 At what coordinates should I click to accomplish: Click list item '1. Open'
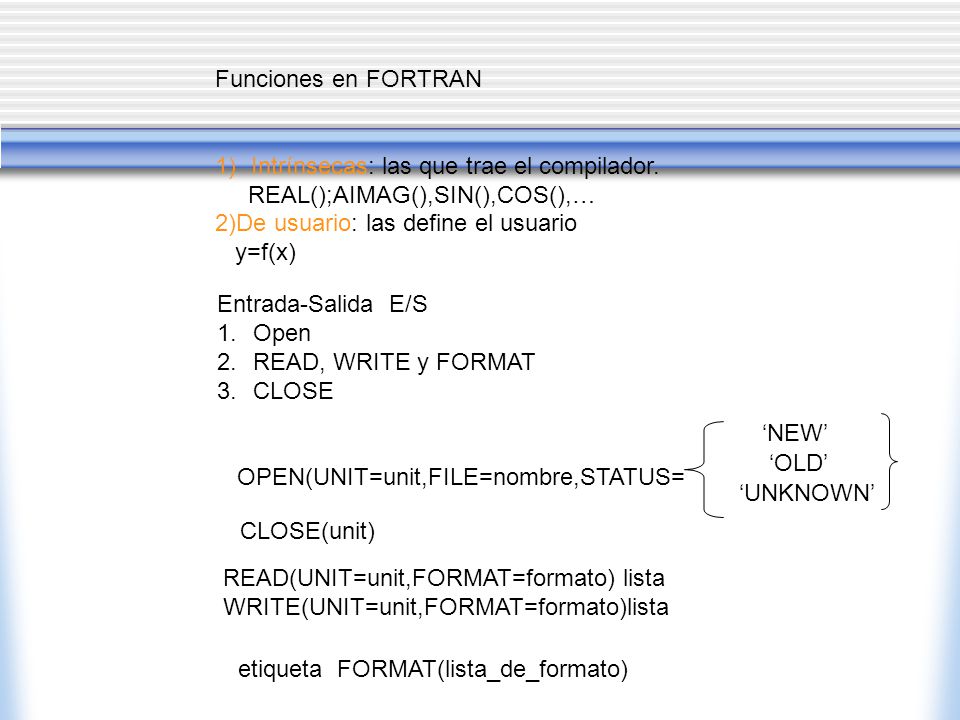[264, 334]
